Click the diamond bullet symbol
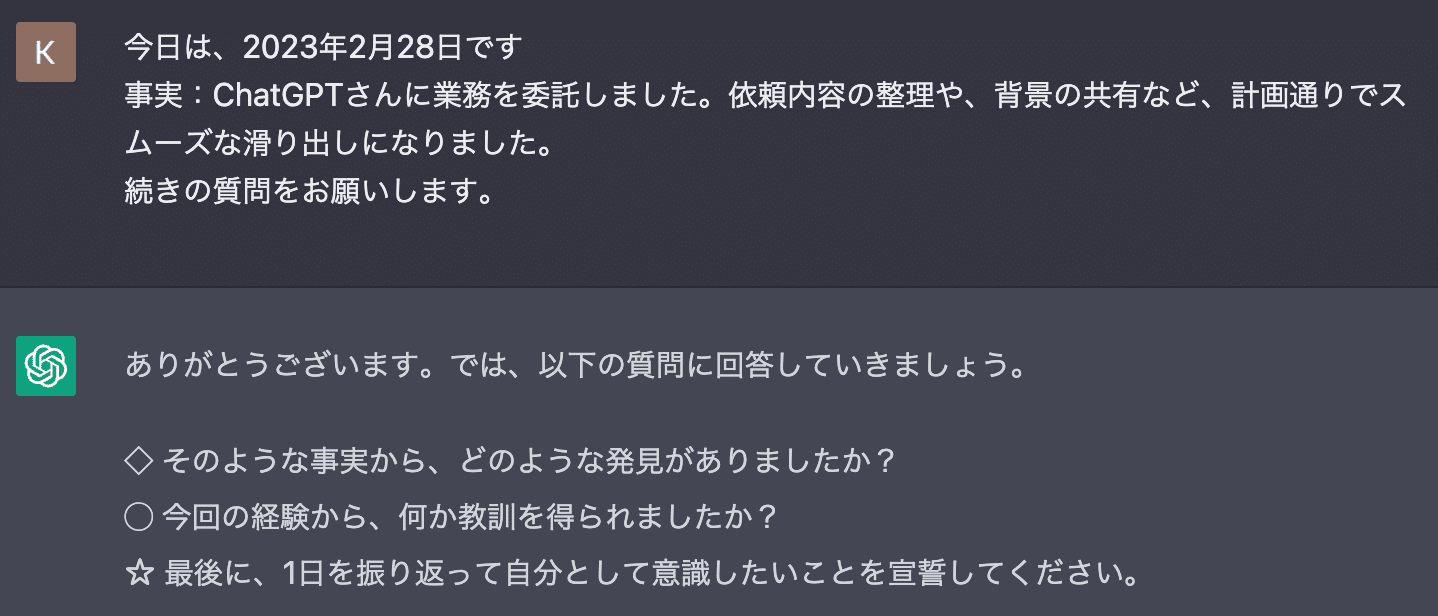 (138, 461)
